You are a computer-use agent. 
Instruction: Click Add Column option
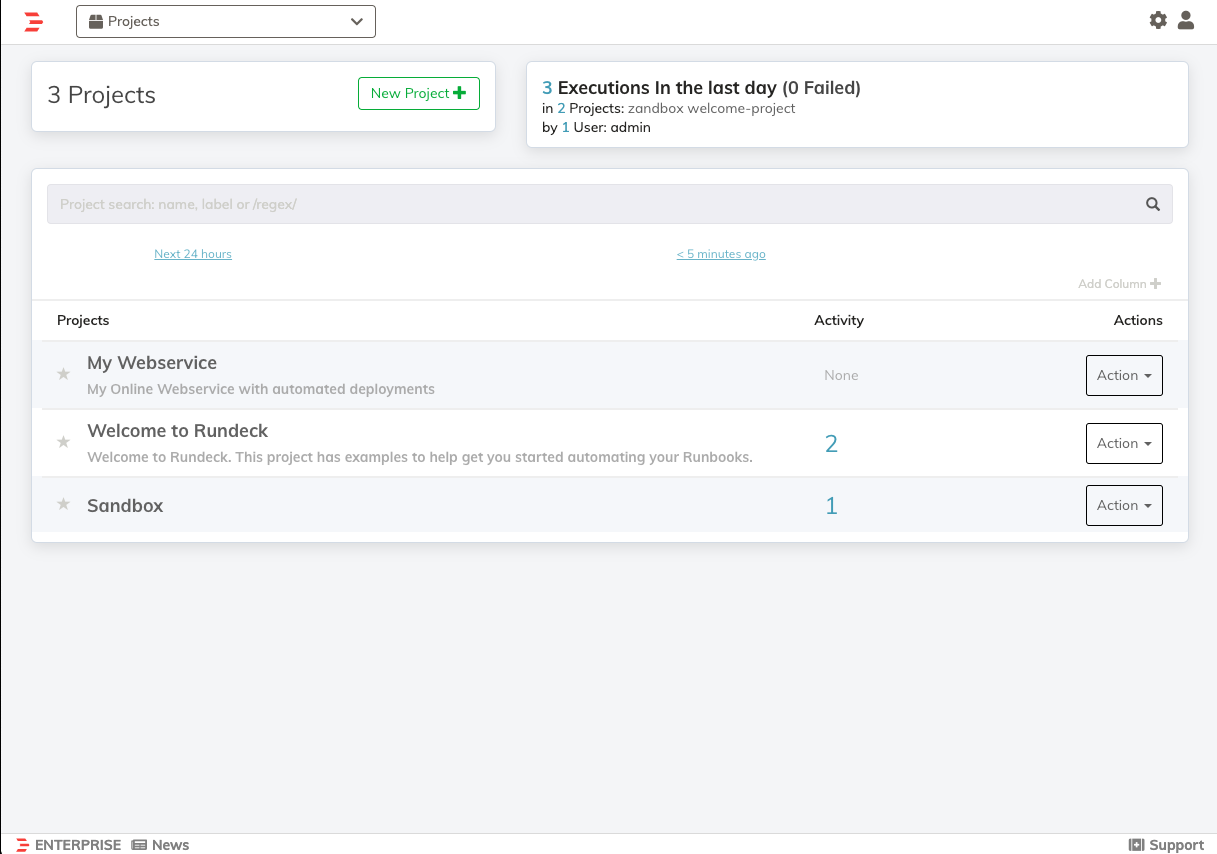pyautogui.click(x=1119, y=284)
